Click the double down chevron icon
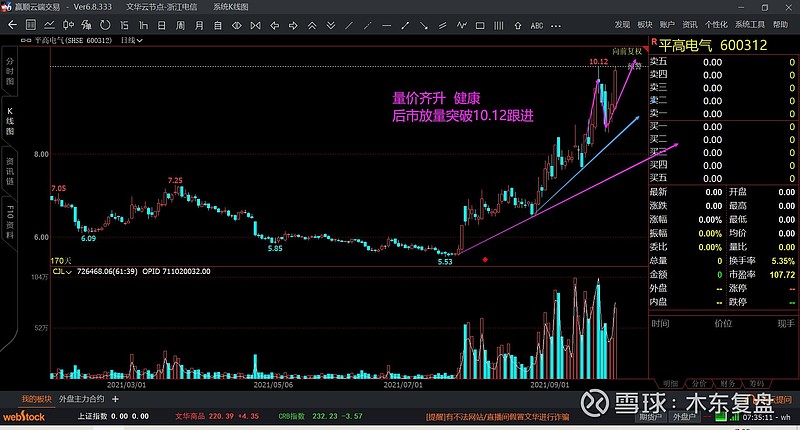 click(331, 25)
